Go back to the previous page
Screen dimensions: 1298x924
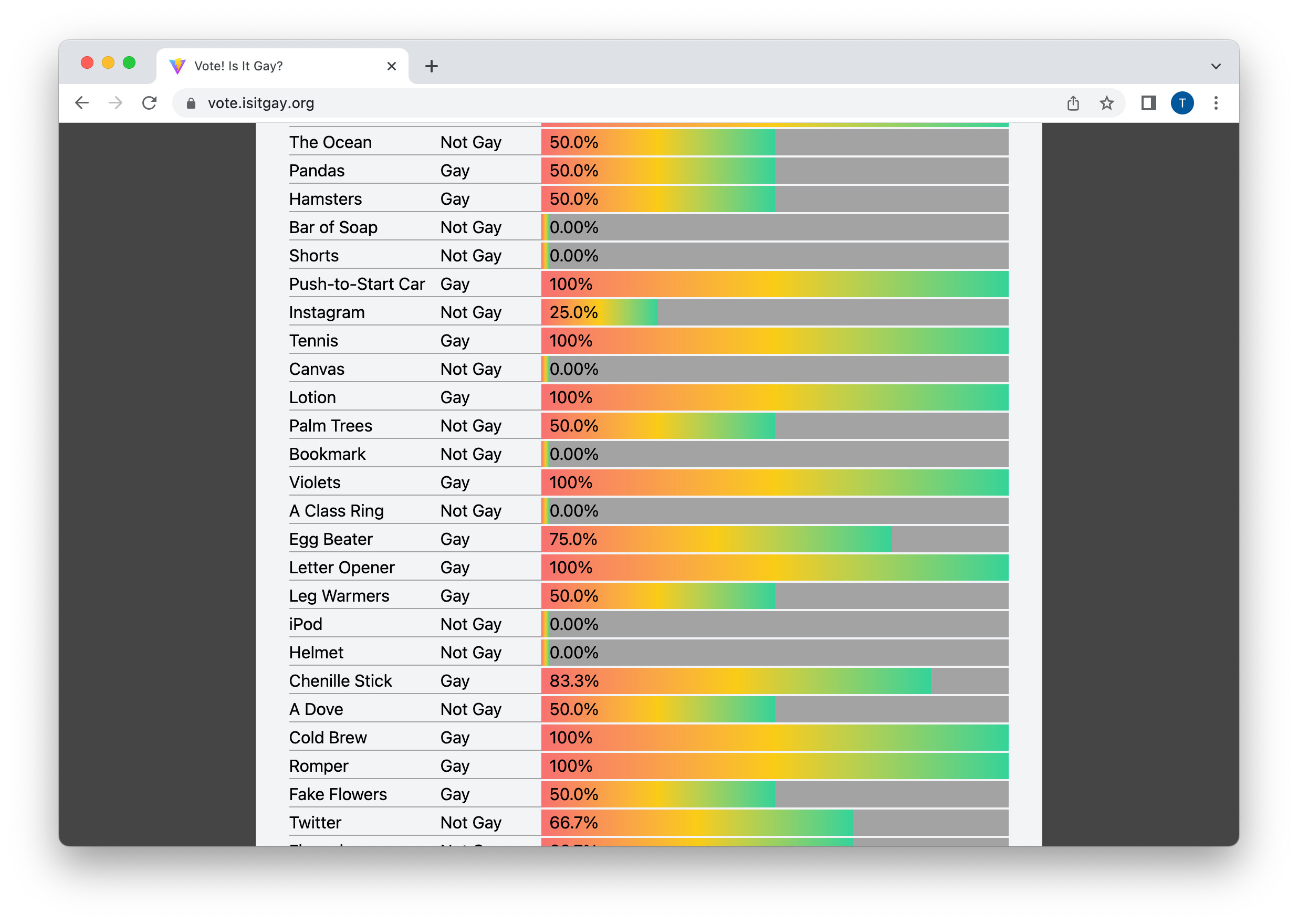82,103
